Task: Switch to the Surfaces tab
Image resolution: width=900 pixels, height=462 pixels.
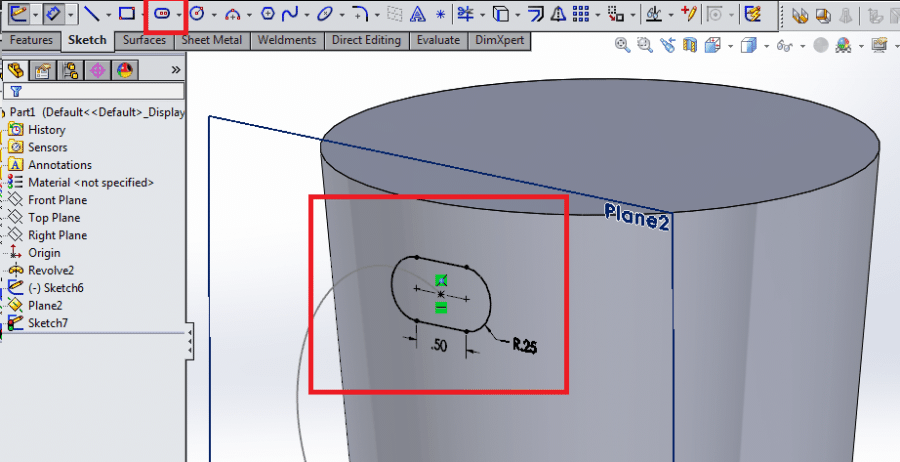Action: click(144, 40)
